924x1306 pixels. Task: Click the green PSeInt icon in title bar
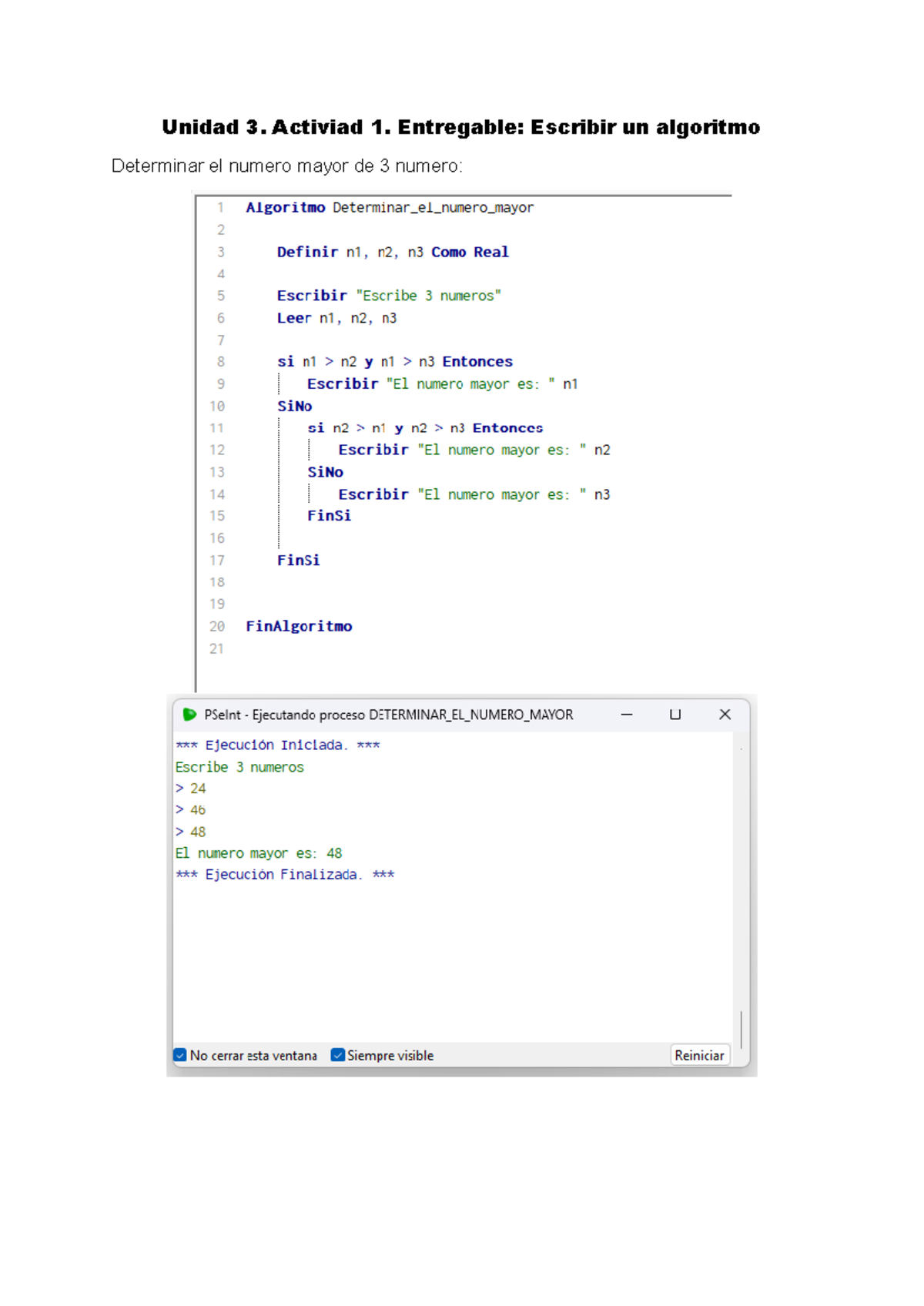coord(189,715)
